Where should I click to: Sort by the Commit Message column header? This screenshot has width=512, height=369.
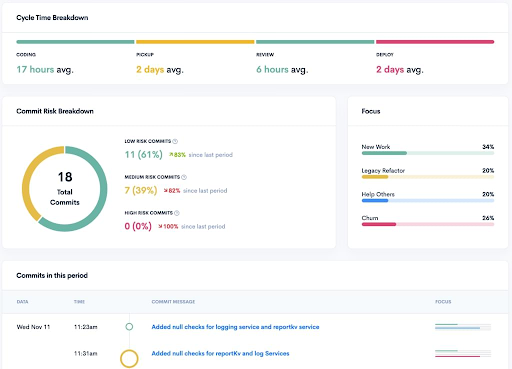click(x=173, y=302)
